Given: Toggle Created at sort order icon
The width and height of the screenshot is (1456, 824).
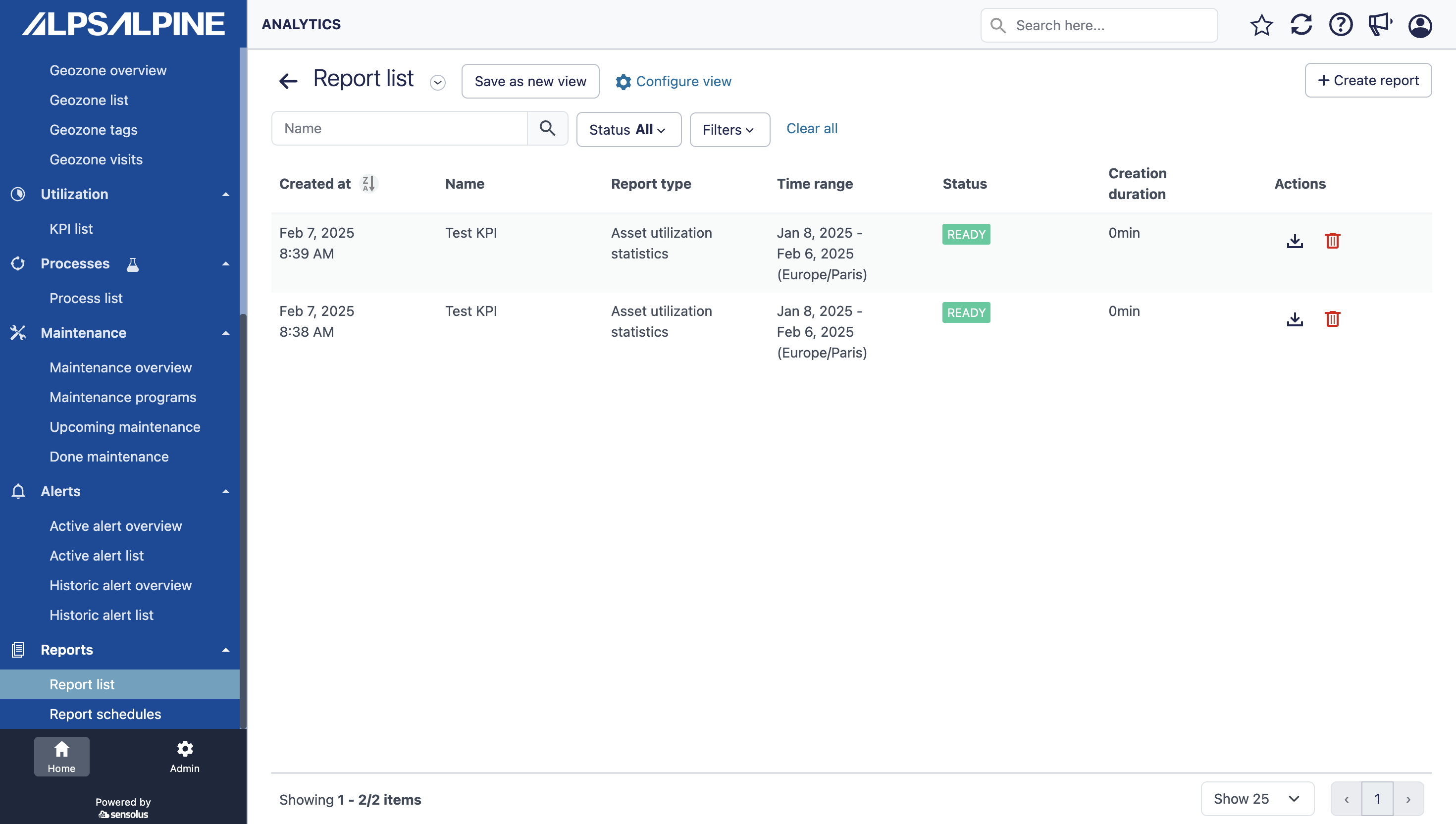Looking at the screenshot, I should pos(368,183).
